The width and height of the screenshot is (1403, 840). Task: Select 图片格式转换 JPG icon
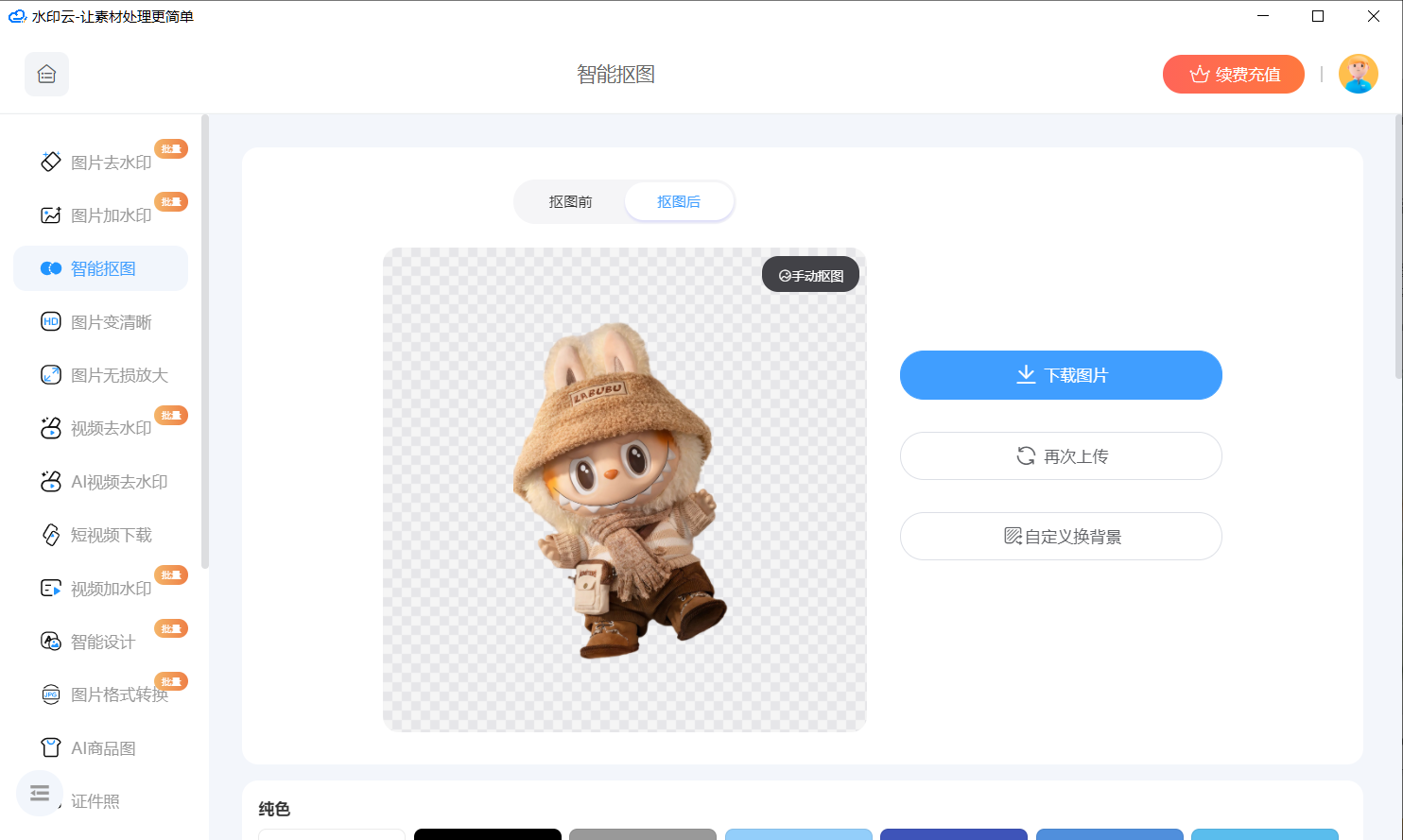point(51,694)
